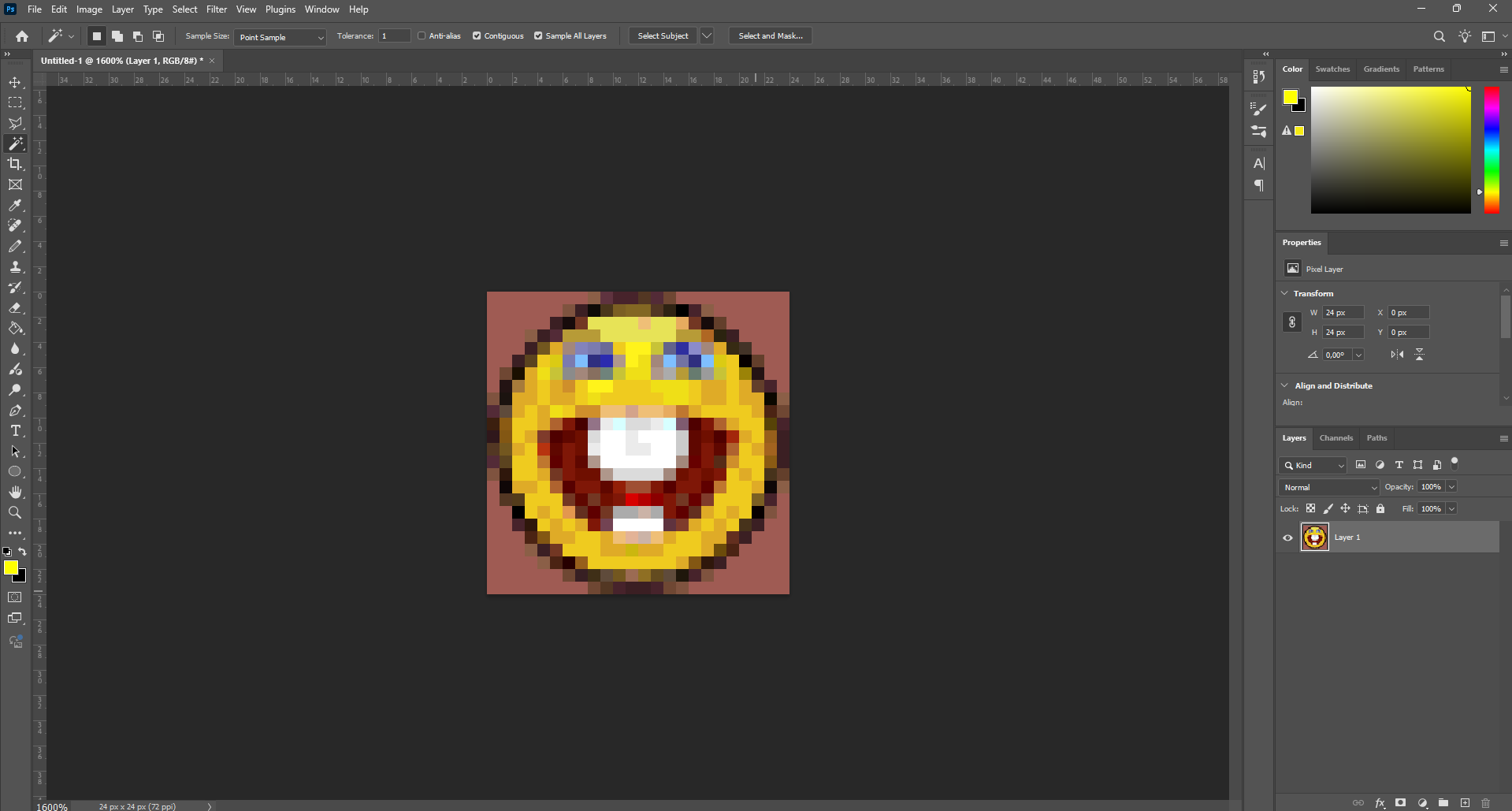Disable Sample All Layers checkbox
Viewport: 1512px width, 811px height.
click(538, 35)
